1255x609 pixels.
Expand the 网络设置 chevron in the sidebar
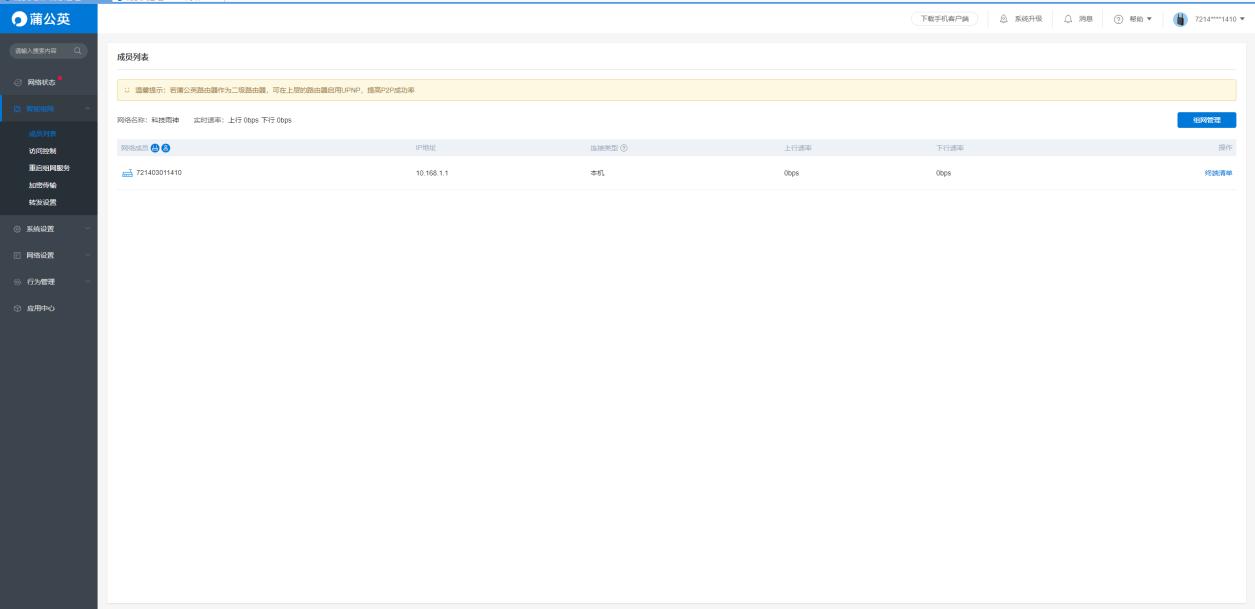pos(88,255)
